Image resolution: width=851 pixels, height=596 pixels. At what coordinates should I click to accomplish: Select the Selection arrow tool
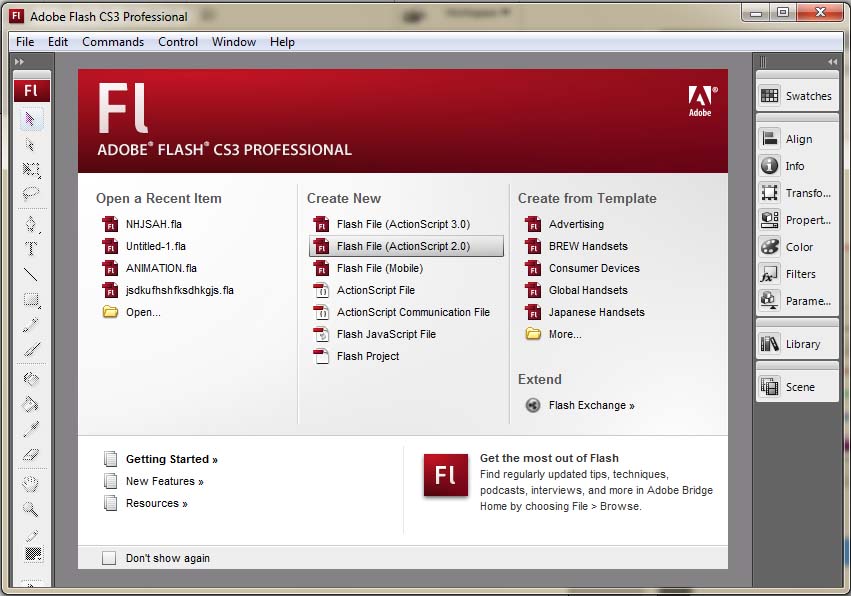coord(30,119)
